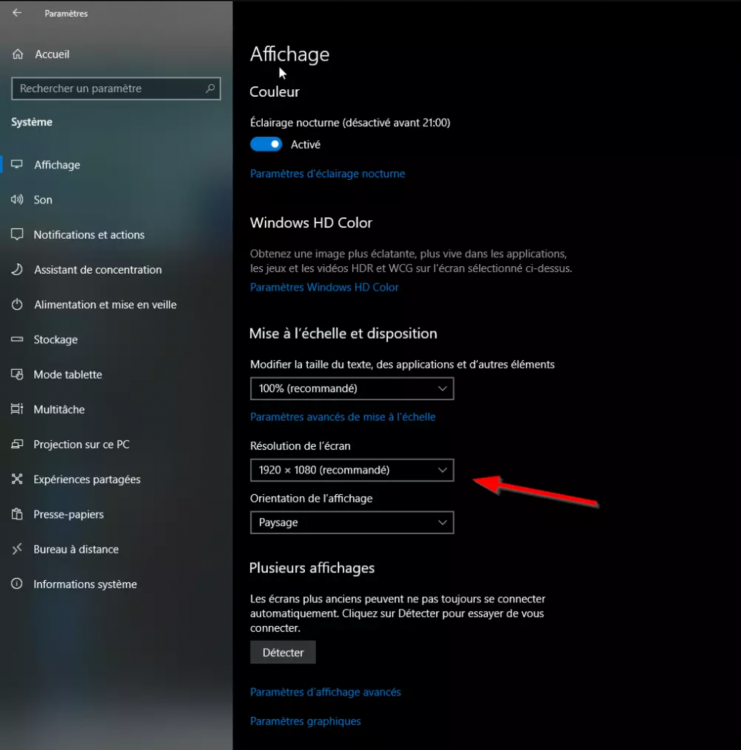Select Affichage in the sidebar

[57, 165]
